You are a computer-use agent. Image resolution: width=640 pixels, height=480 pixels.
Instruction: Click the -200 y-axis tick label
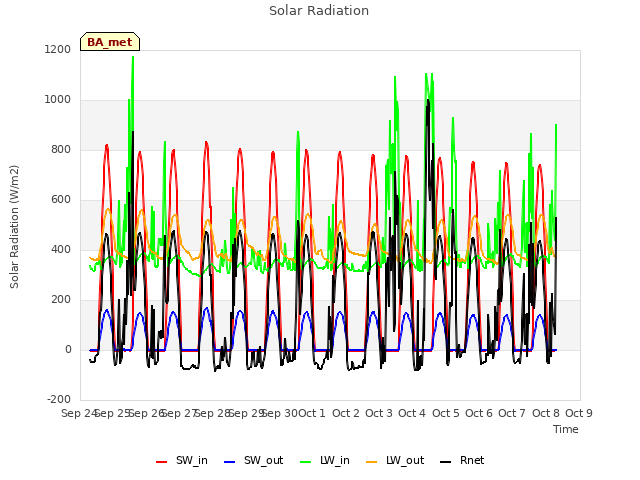pos(59,400)
